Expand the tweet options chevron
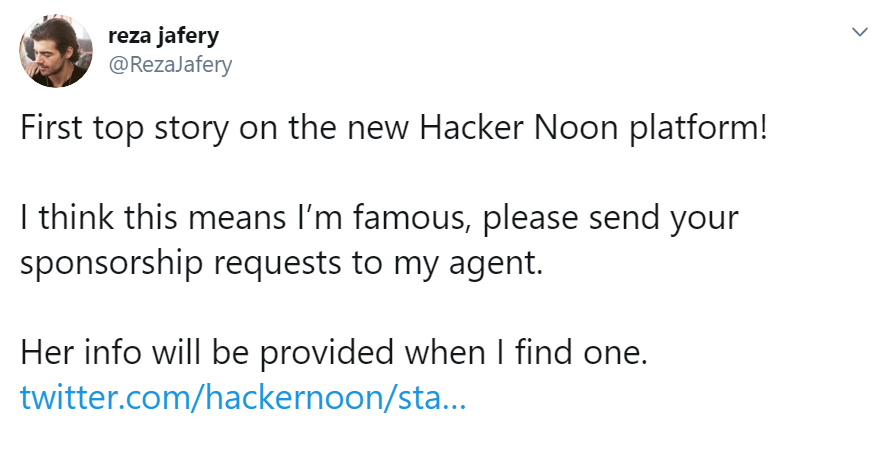 click(859, 32)
